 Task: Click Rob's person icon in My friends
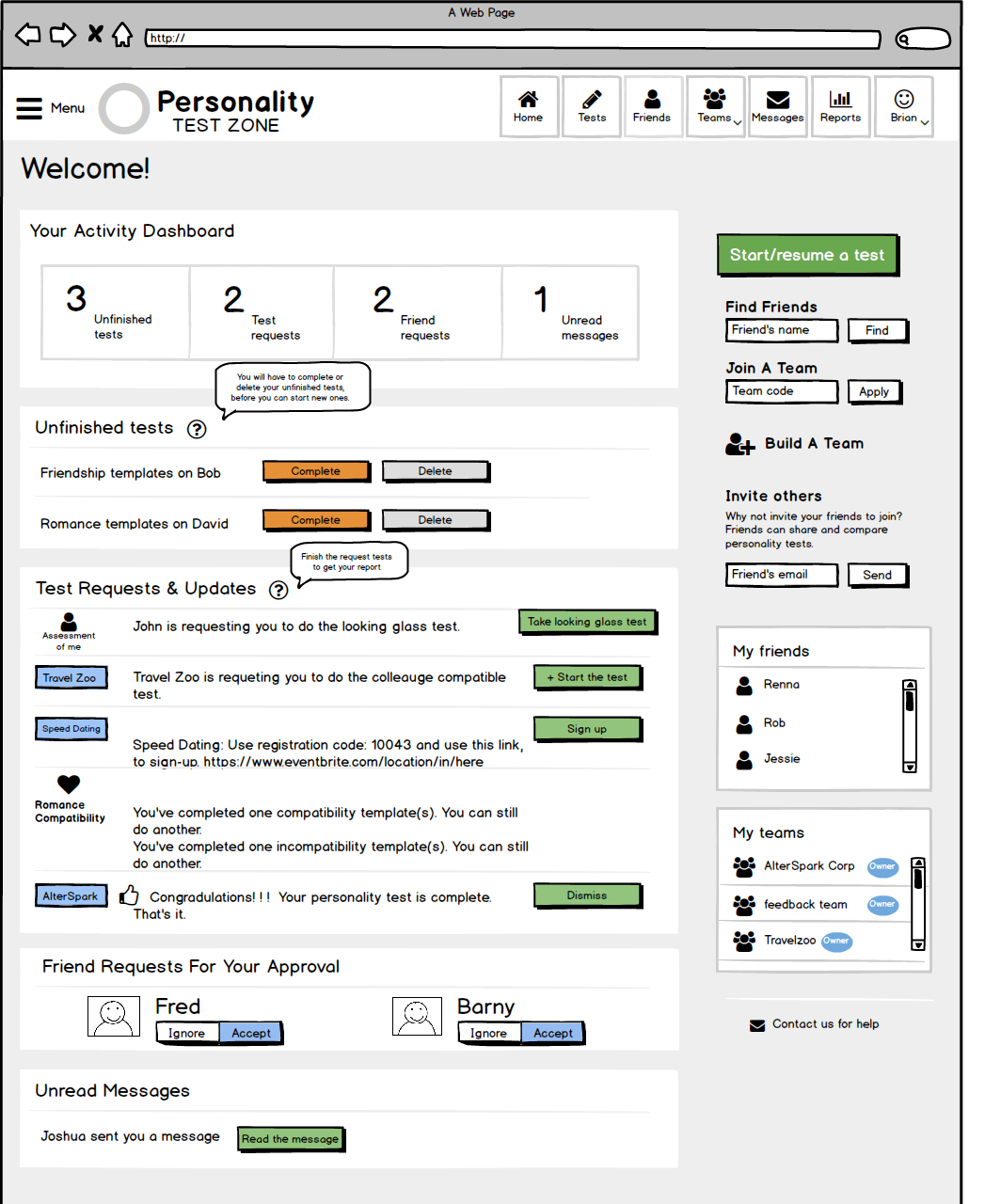744,723
